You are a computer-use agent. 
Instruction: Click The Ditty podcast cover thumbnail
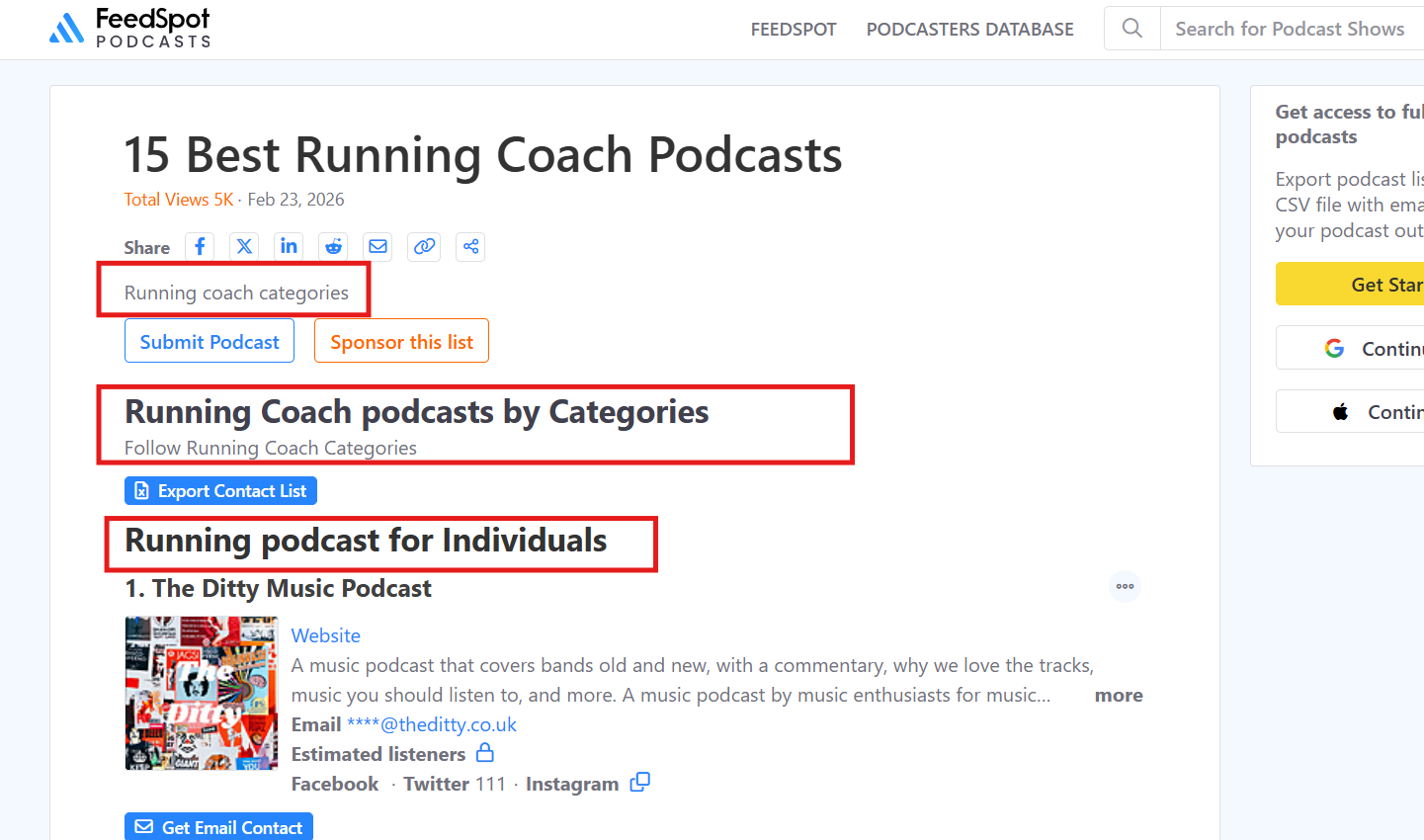tap(202, 693)
